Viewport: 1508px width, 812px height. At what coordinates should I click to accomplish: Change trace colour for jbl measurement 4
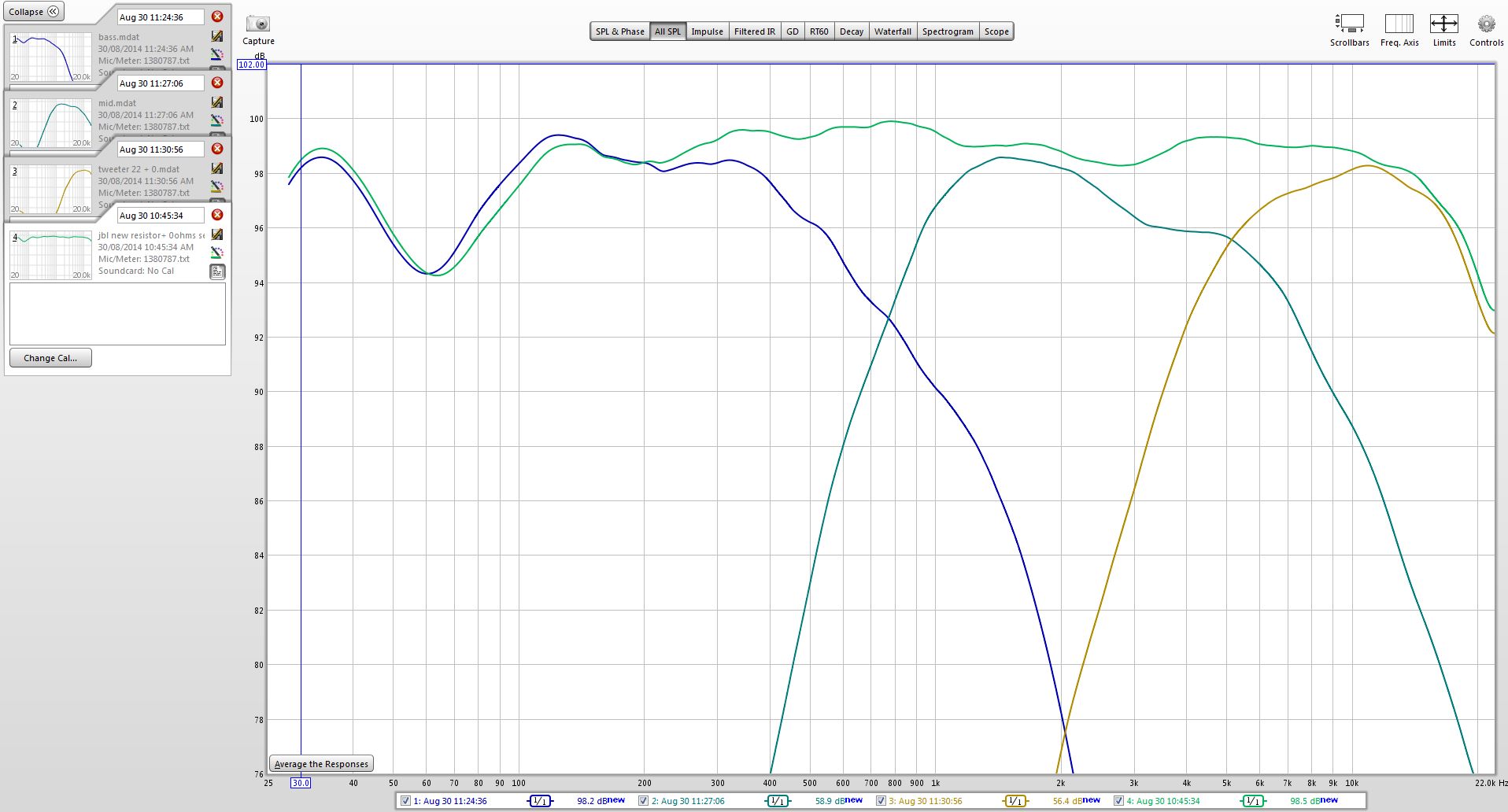click(217, 253)
